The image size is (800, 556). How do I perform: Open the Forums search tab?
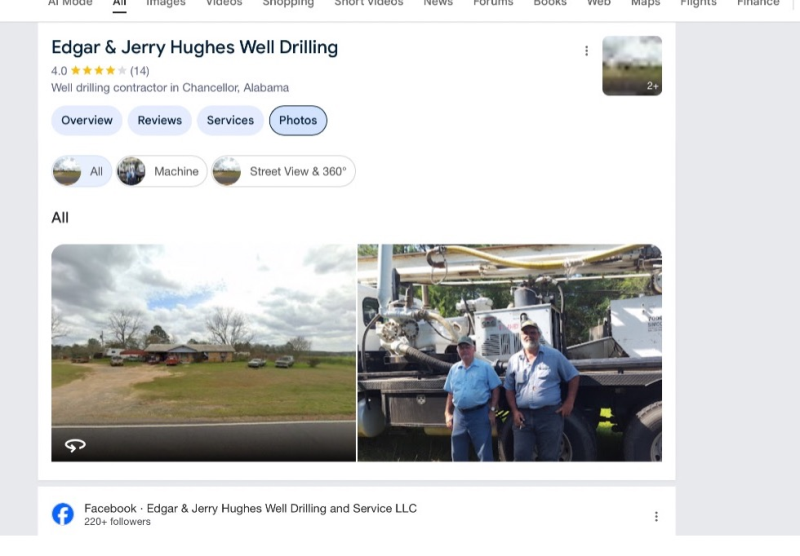[493, 3]
